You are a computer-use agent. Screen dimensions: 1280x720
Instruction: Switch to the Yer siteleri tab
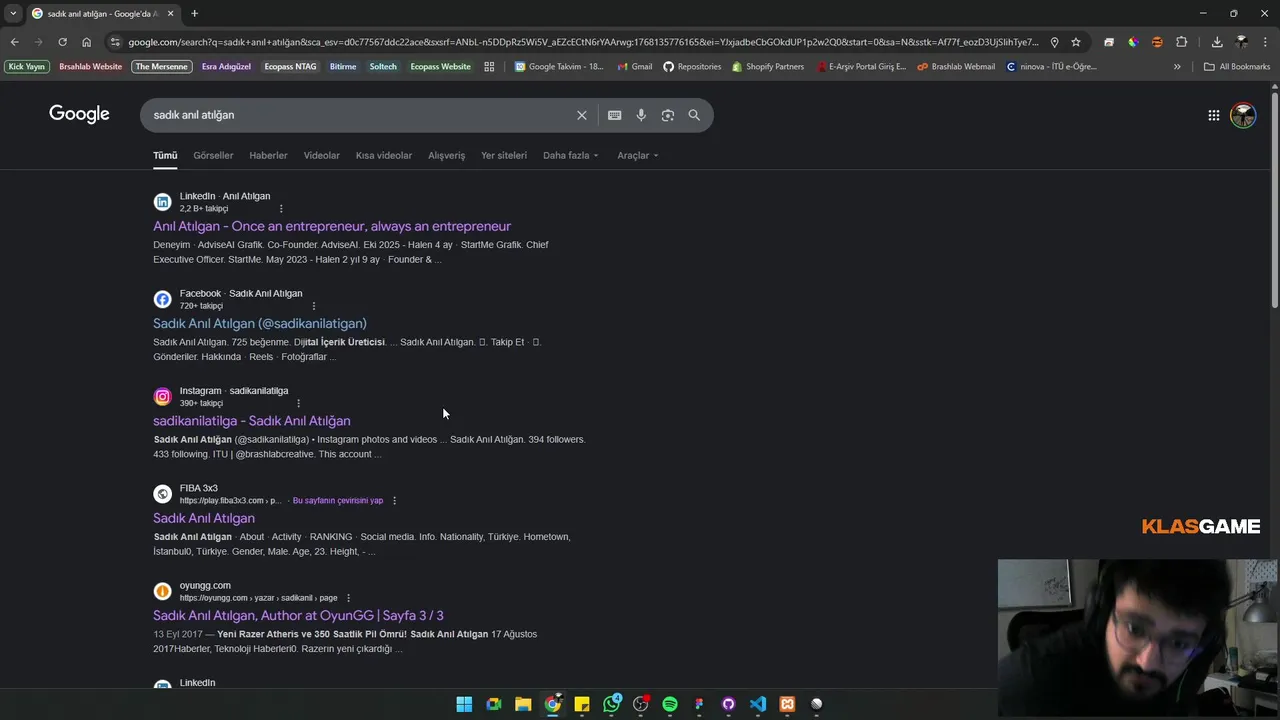pyautogui.click(x=504, y=155)
